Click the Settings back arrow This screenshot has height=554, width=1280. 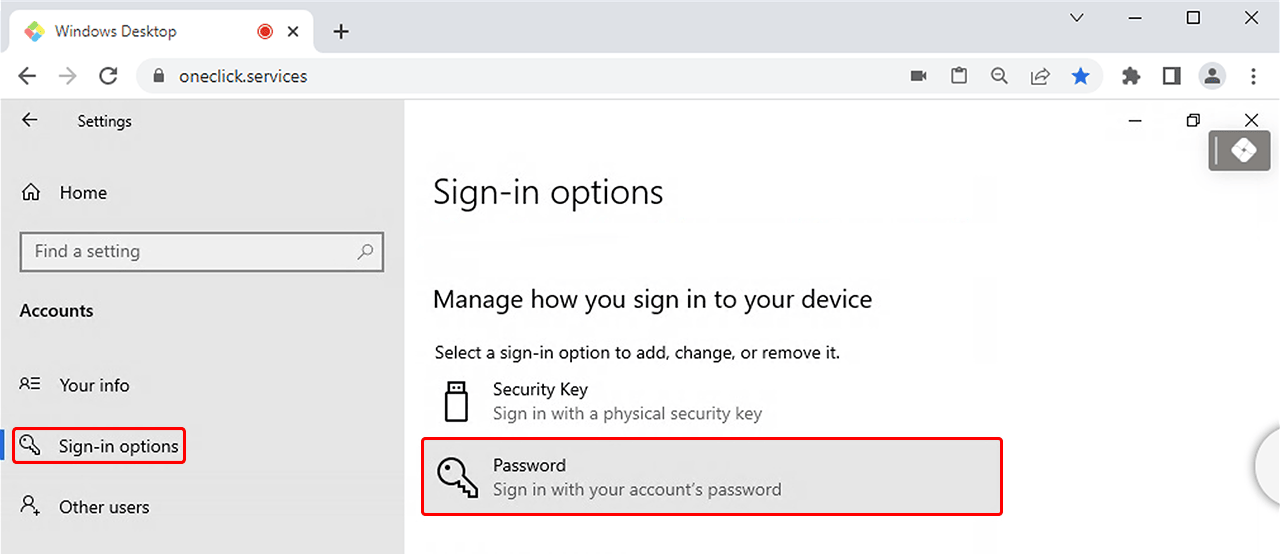click(x=30, y=120)
